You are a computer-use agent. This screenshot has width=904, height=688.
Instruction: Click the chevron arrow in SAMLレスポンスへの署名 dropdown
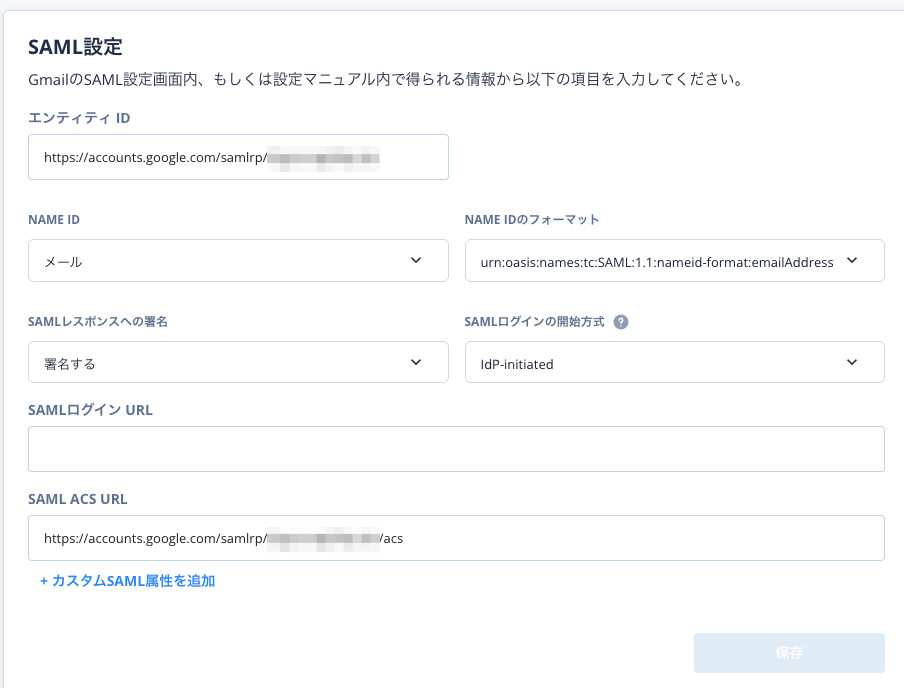point(416,362)
